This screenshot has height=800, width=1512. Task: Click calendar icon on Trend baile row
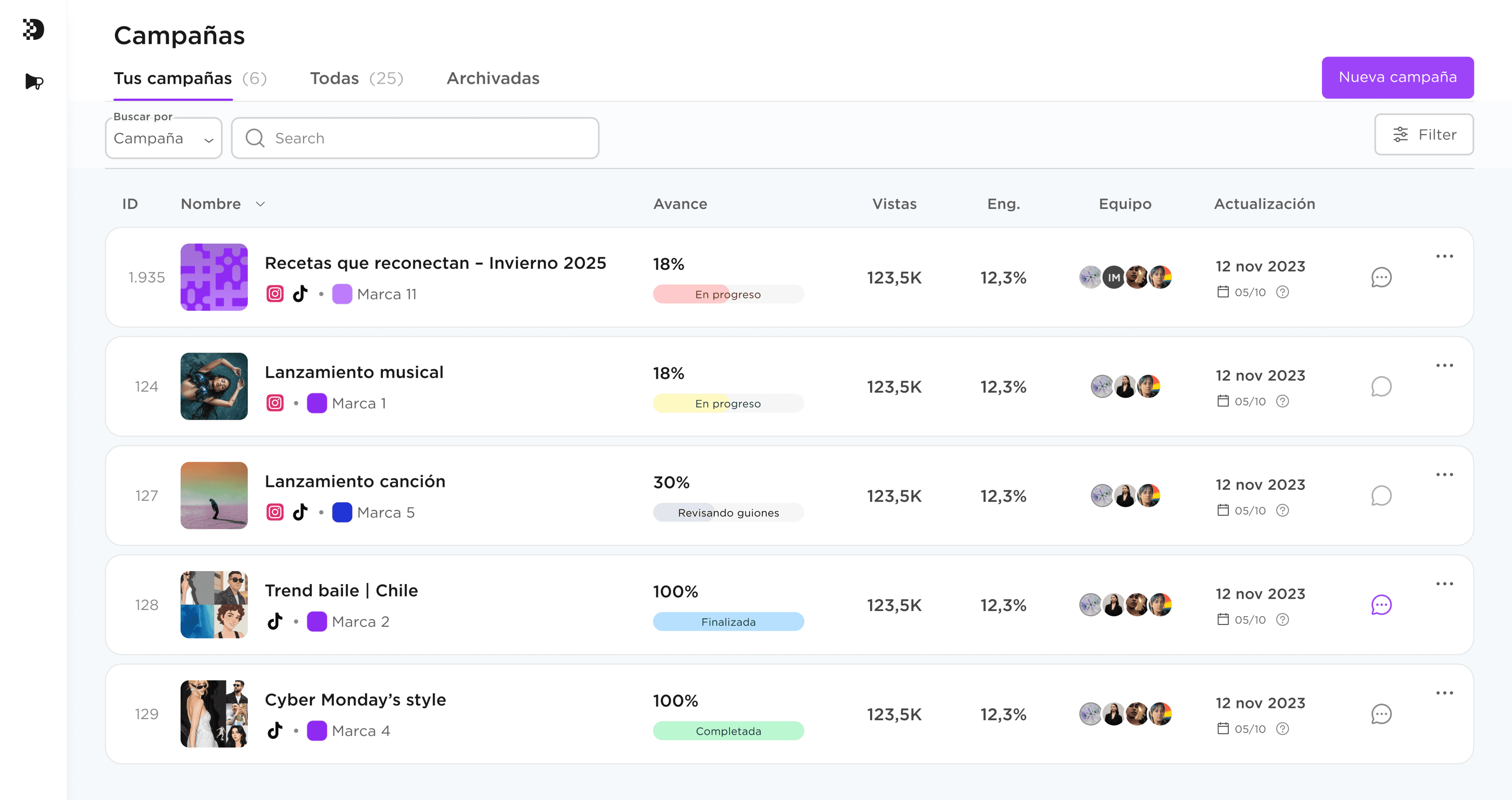(x=1223, y=619)
